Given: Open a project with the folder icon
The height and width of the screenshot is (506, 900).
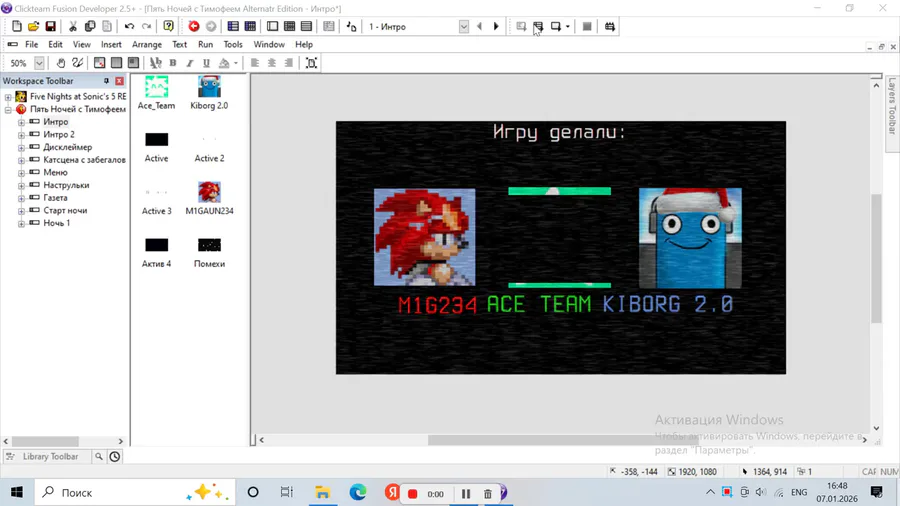Looking at the screenshot, I should pos(33,26).
